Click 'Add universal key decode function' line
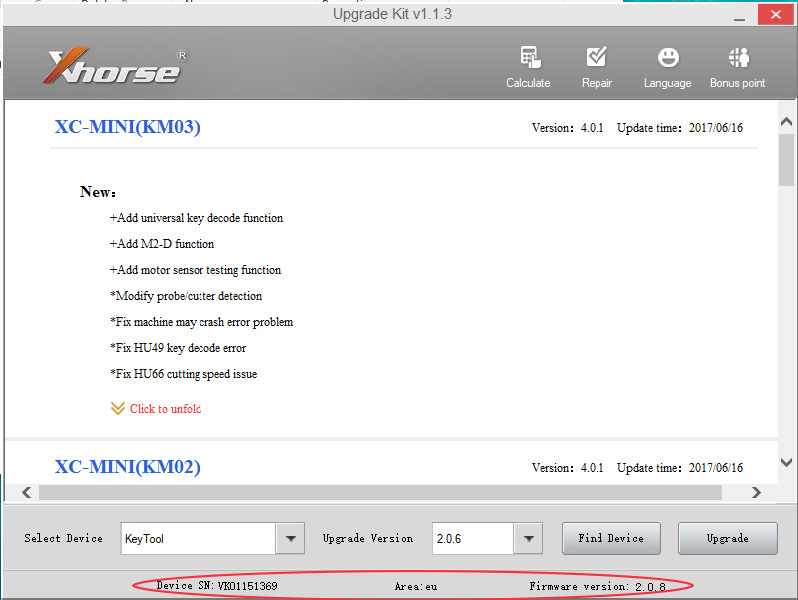Screen dimensions: 798x600 (x=196, y=218)
